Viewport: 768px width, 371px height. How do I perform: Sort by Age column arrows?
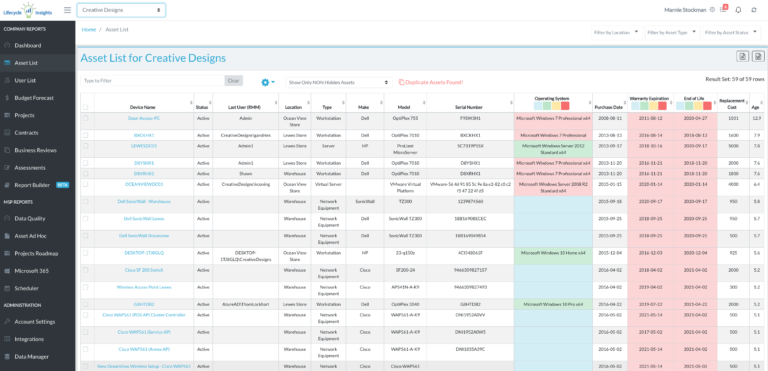click(761, 102)
